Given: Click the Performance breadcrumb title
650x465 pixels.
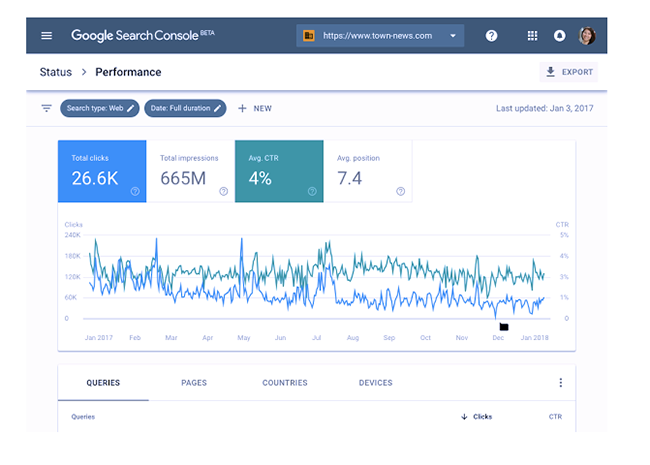Looking at the screenshot, I should coord(128,72).
